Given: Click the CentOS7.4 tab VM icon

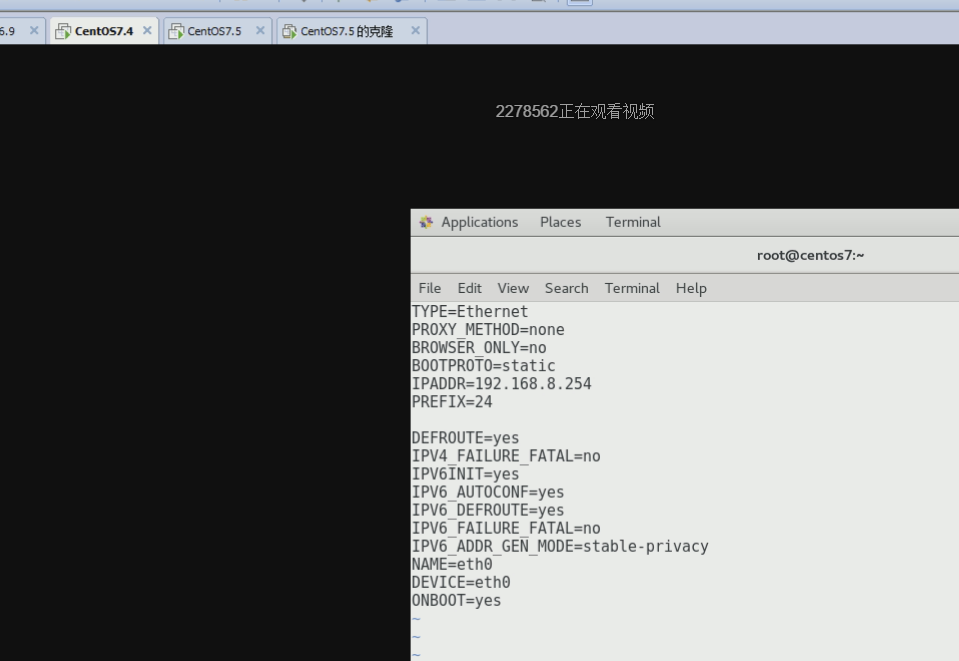Looking at the screenshot, I should (x=62, y=31).
